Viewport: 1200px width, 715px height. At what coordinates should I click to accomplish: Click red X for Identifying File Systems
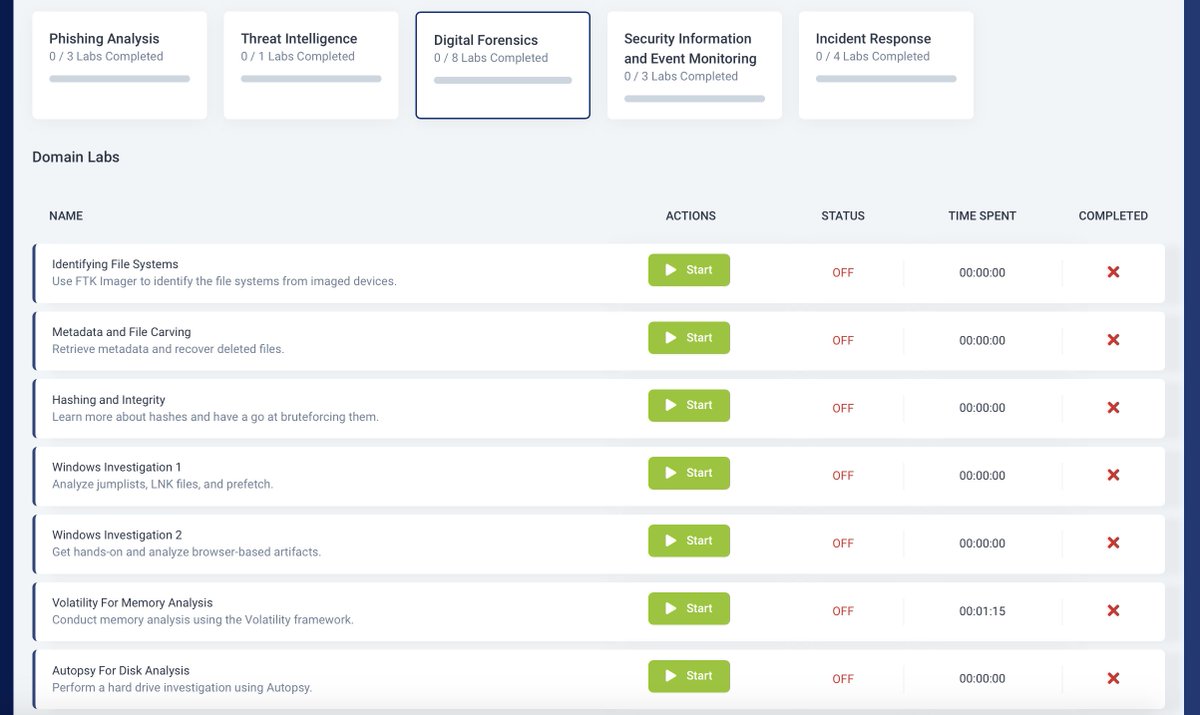click(x=1113, y=272)
